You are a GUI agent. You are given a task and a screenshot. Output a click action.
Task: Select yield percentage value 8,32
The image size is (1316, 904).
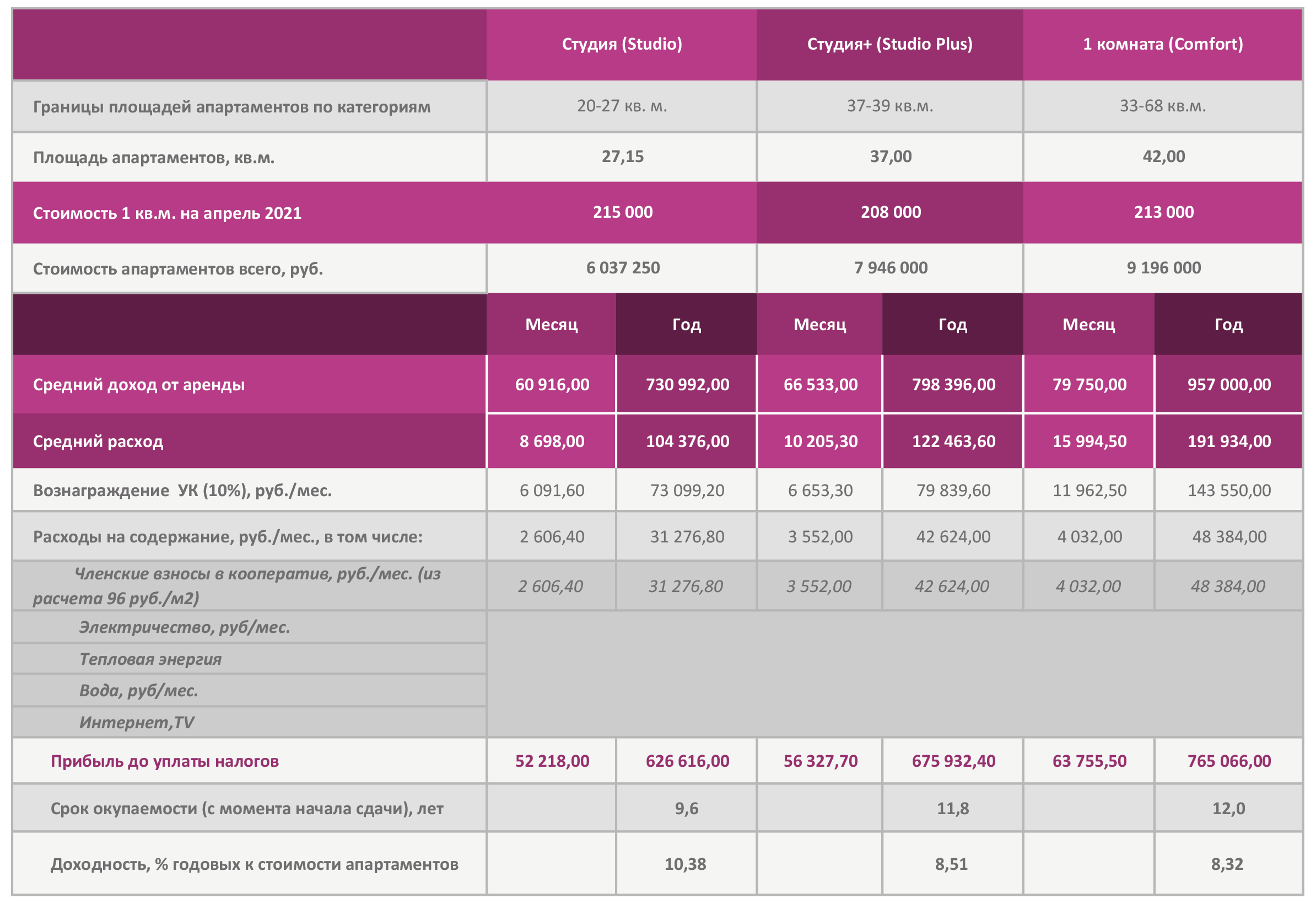tap(1227, 864)
